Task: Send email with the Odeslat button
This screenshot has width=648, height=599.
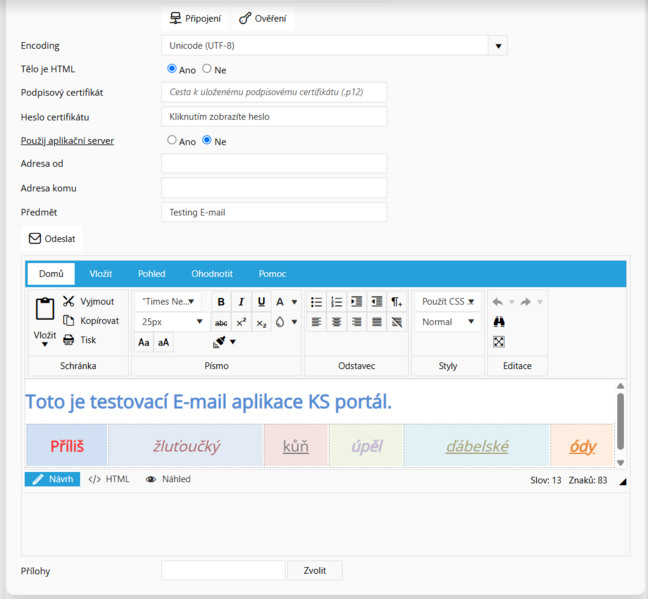Action: click(52, 239)
